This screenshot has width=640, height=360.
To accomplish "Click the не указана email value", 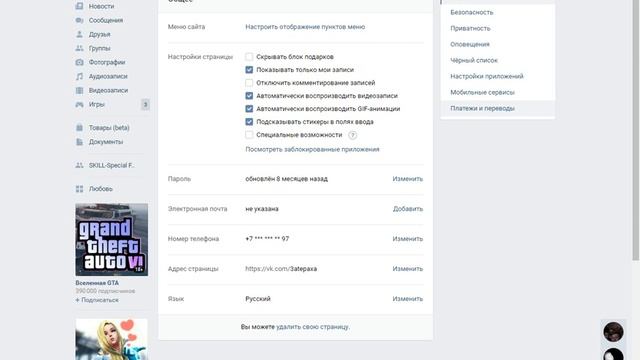I will [x=262, y=209].
